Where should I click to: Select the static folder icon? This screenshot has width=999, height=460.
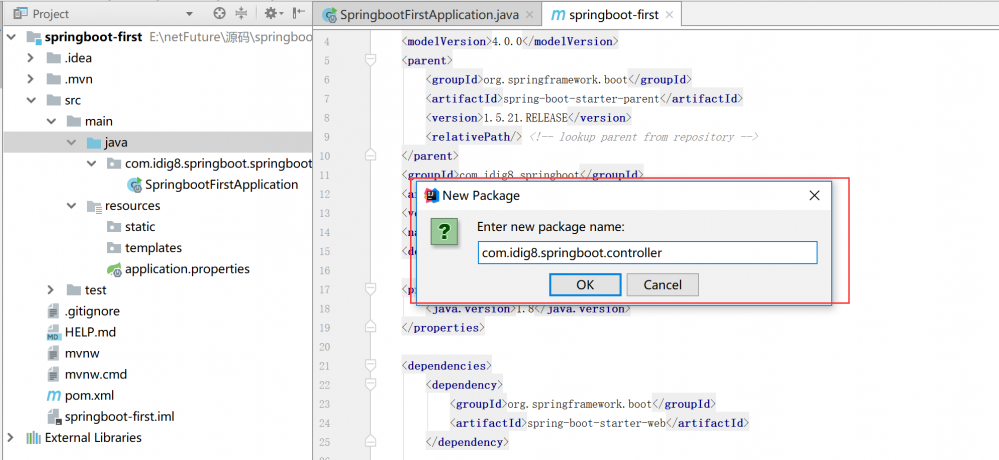pyautogui.click(x=114, y=227)
